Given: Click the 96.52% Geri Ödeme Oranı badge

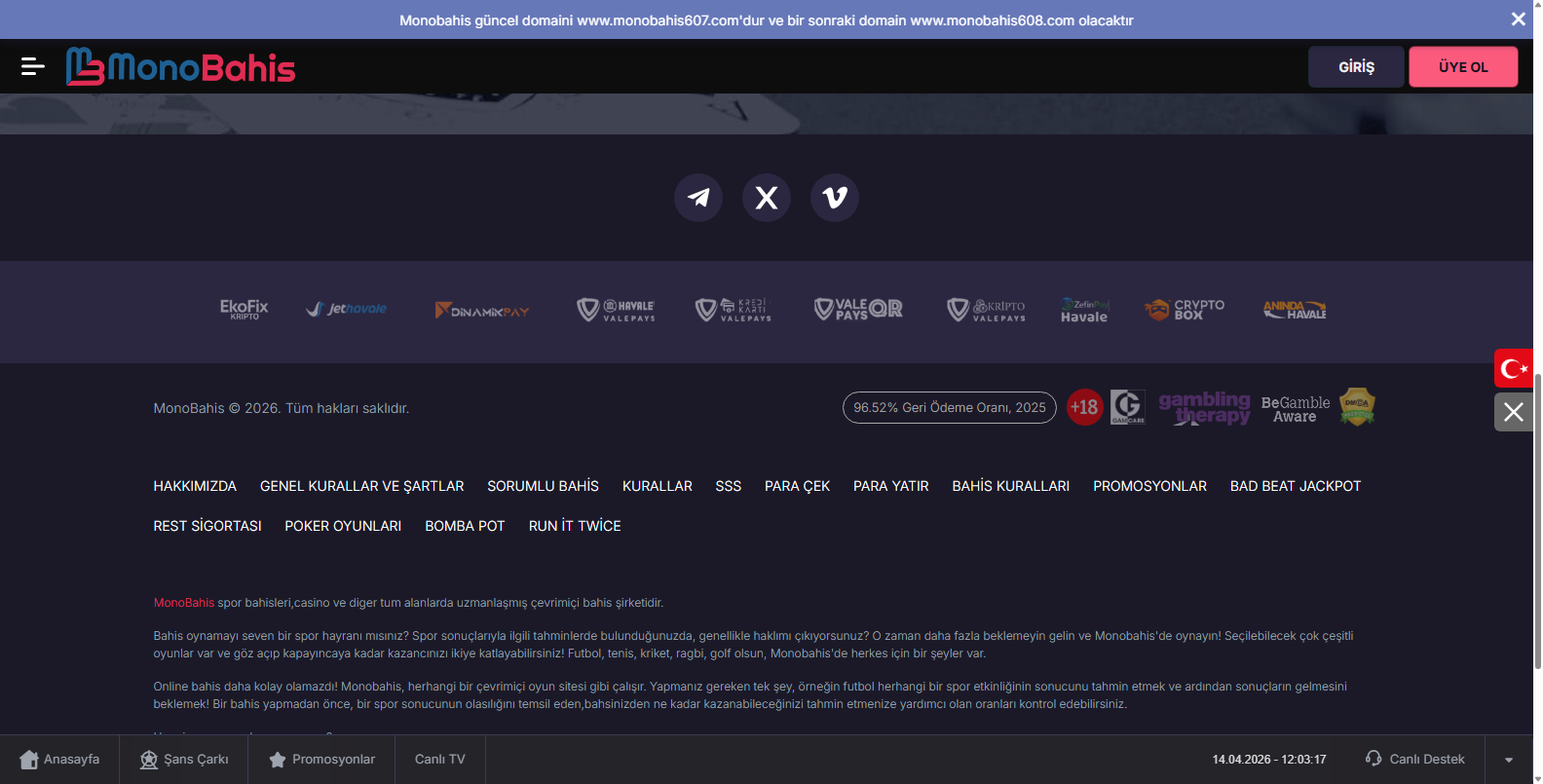Looking at the screenshot, I should pyautogui.click(x=950, y=407).
